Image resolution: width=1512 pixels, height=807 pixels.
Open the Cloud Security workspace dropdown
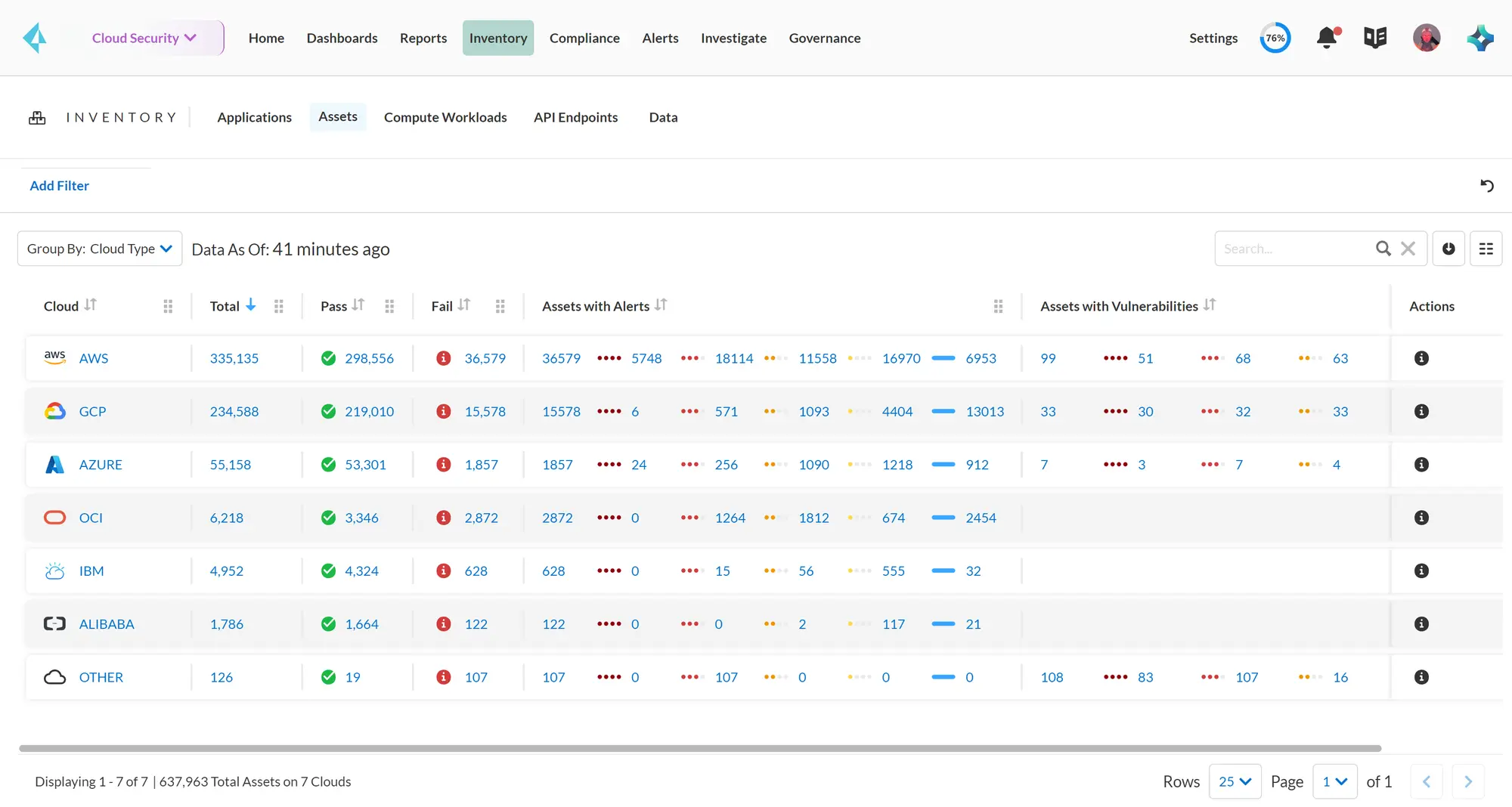145,38
